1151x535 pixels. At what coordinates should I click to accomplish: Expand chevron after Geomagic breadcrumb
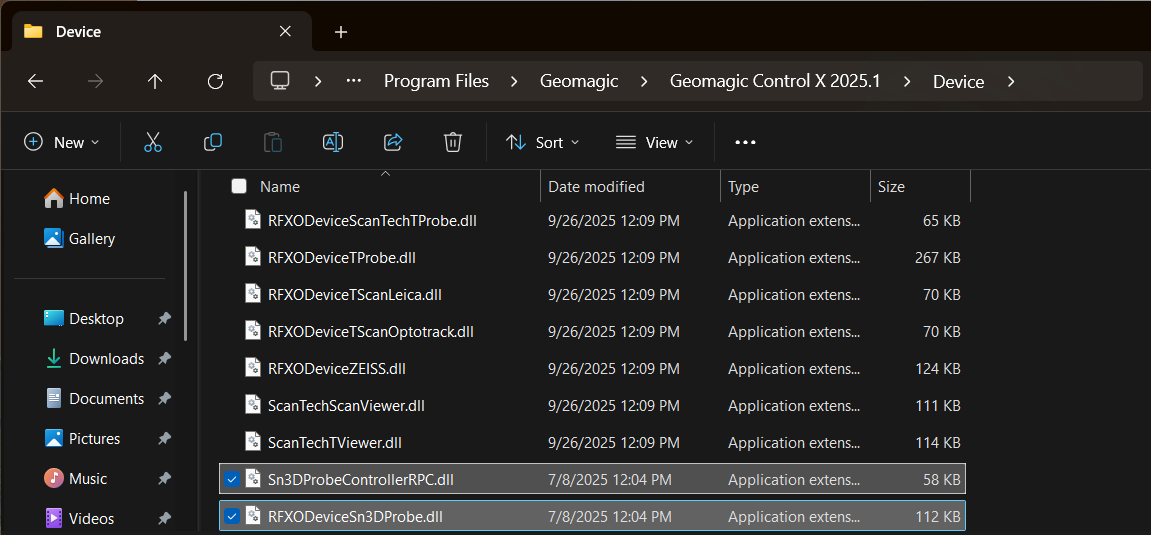click(644, 81)
